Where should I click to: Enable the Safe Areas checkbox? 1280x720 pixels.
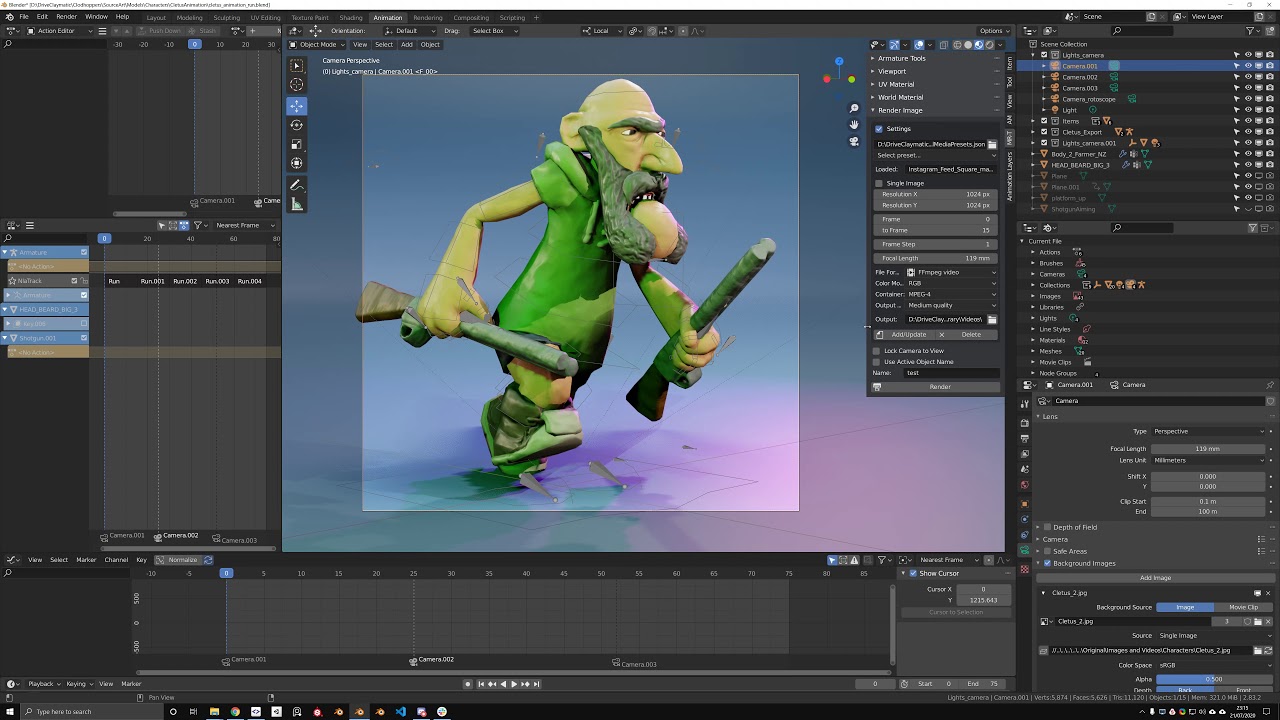point(1047,551)
